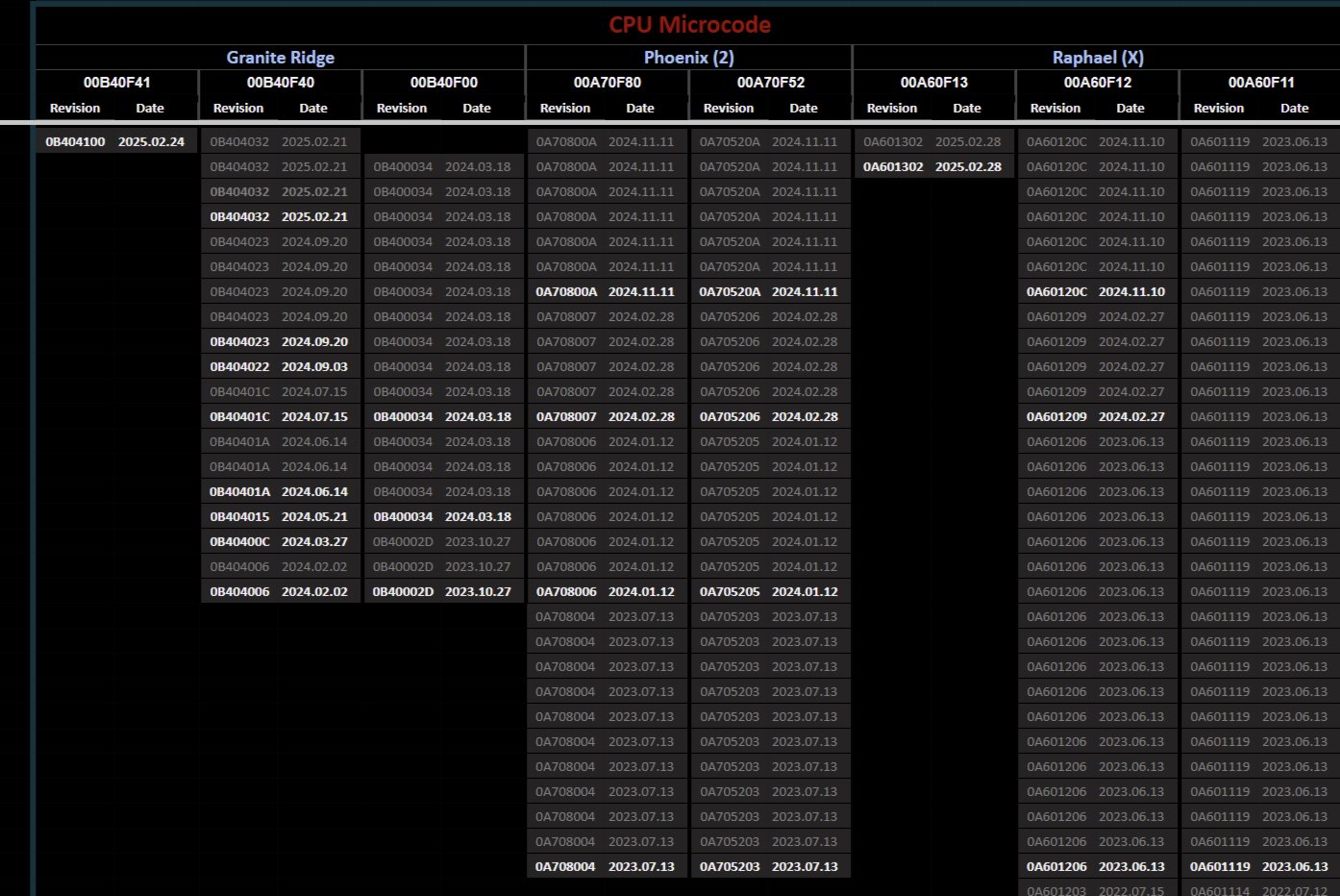Click date cell 2024.09.03
Screen dimensions: 1340x896
tap(314, 366)
